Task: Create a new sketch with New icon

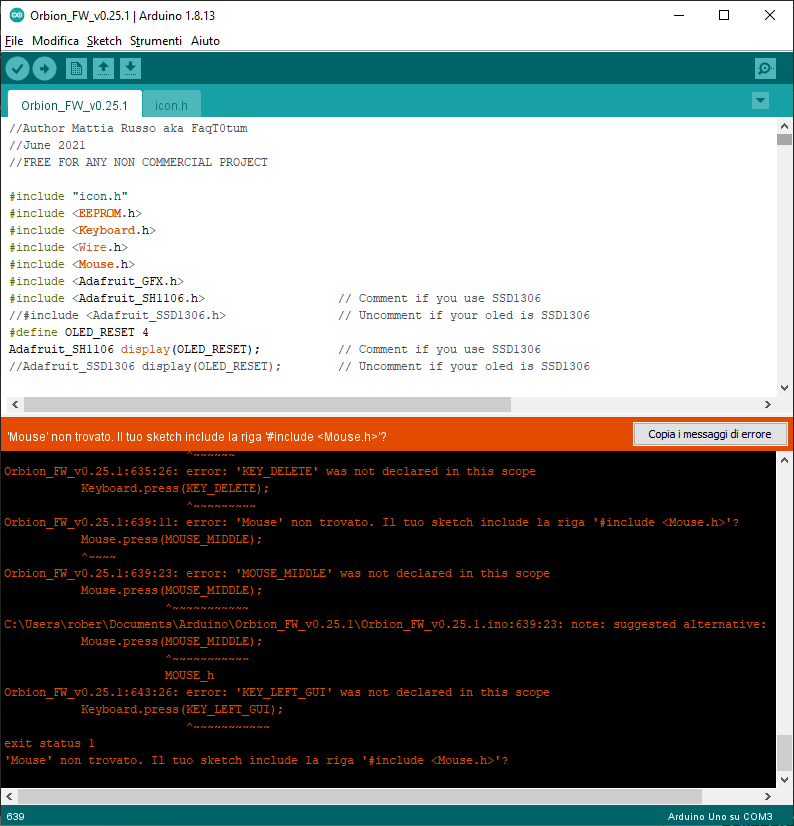Action: tap(76, 69)
